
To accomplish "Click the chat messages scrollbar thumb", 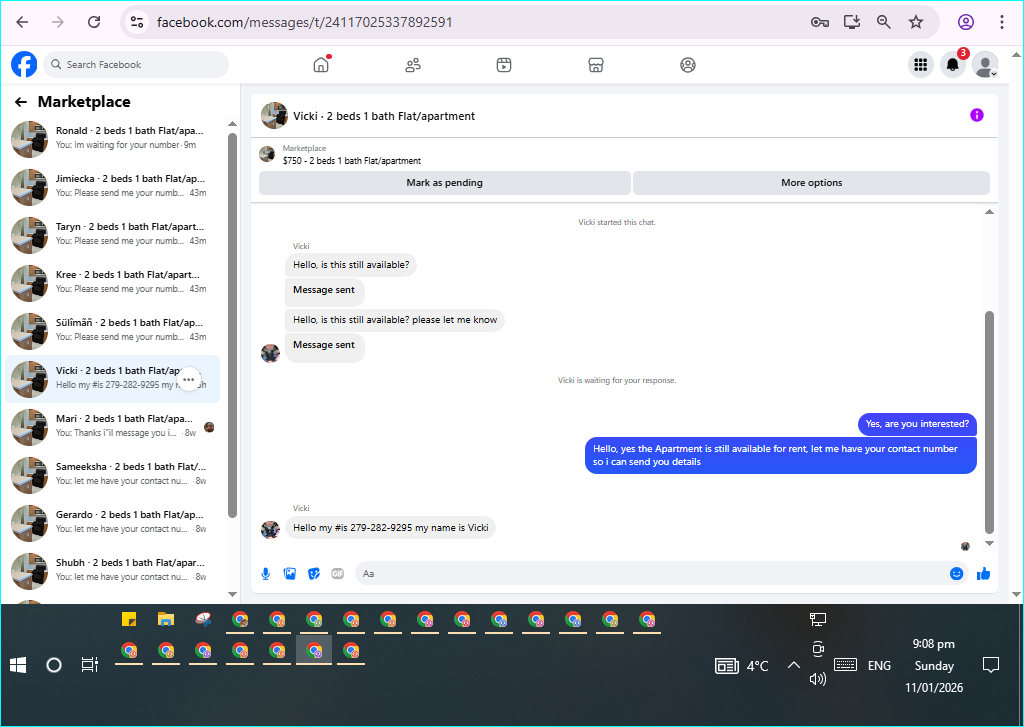I will 989,422.
